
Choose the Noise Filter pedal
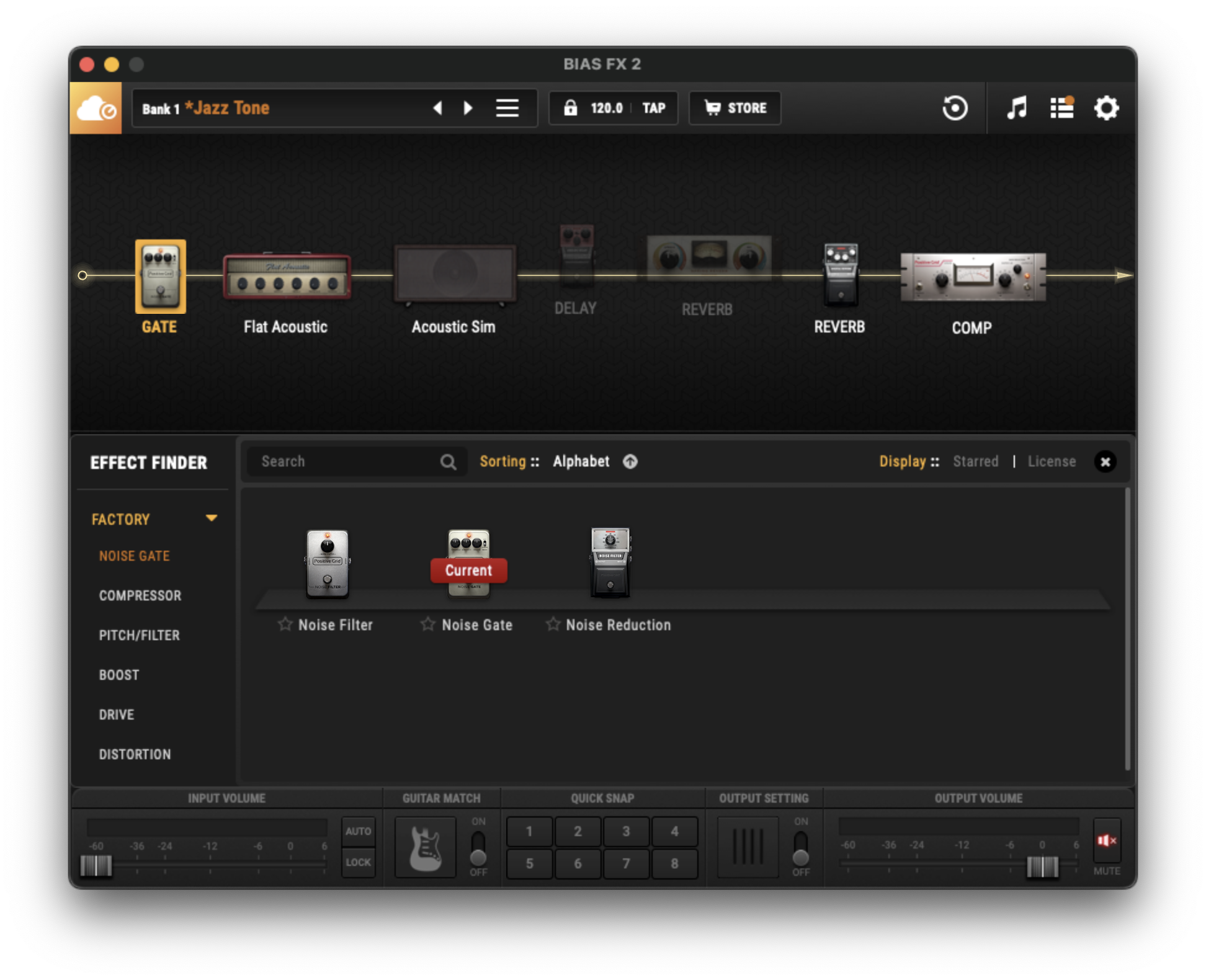pos(328,563)
